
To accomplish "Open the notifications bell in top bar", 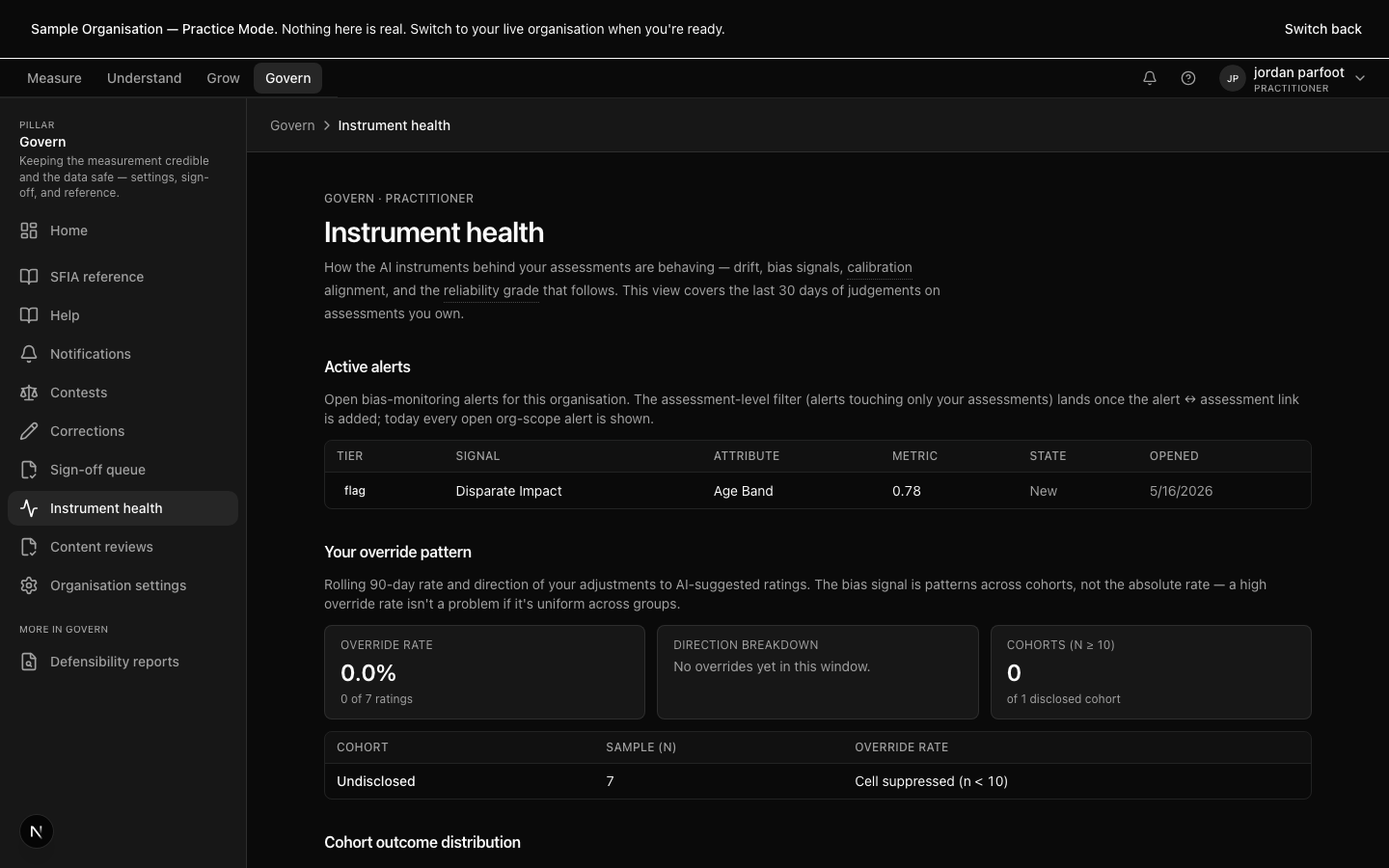I will 1150,78.
